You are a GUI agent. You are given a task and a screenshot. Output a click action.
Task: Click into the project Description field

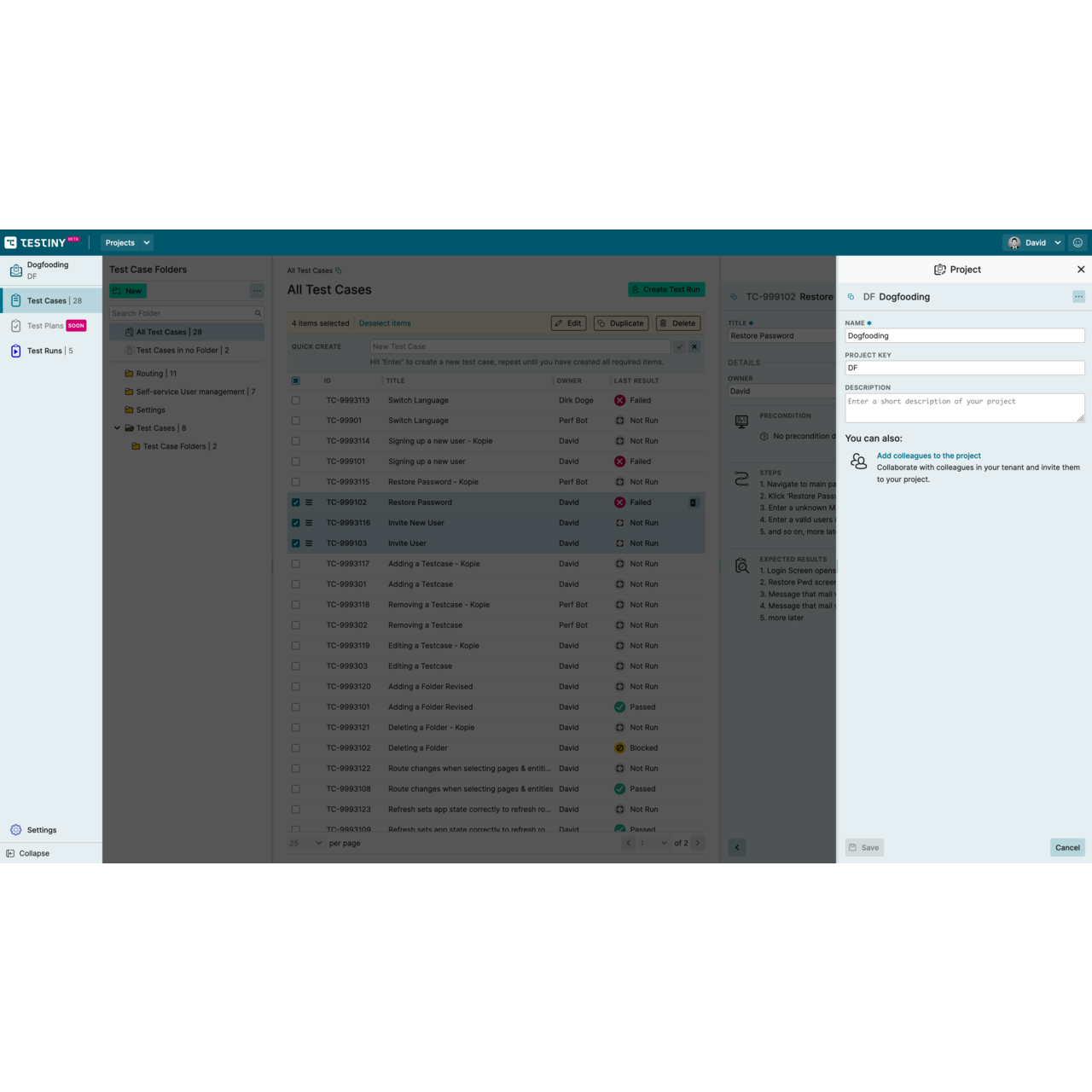click(x=964, y=408)
